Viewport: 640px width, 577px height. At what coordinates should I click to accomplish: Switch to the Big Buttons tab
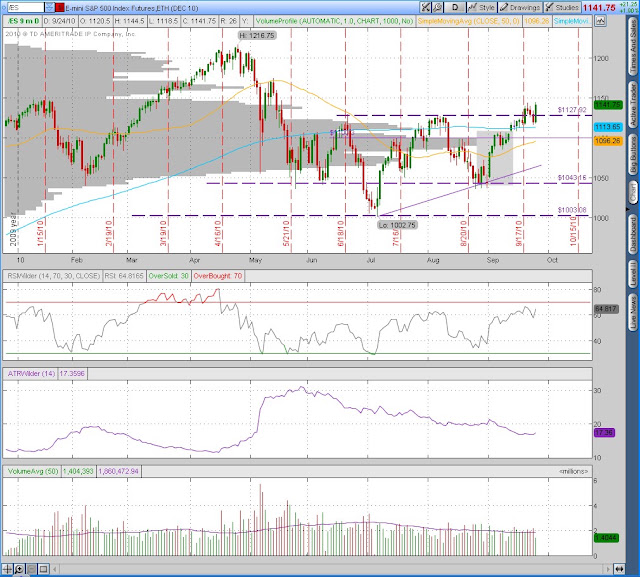click(x=633, y=154)
